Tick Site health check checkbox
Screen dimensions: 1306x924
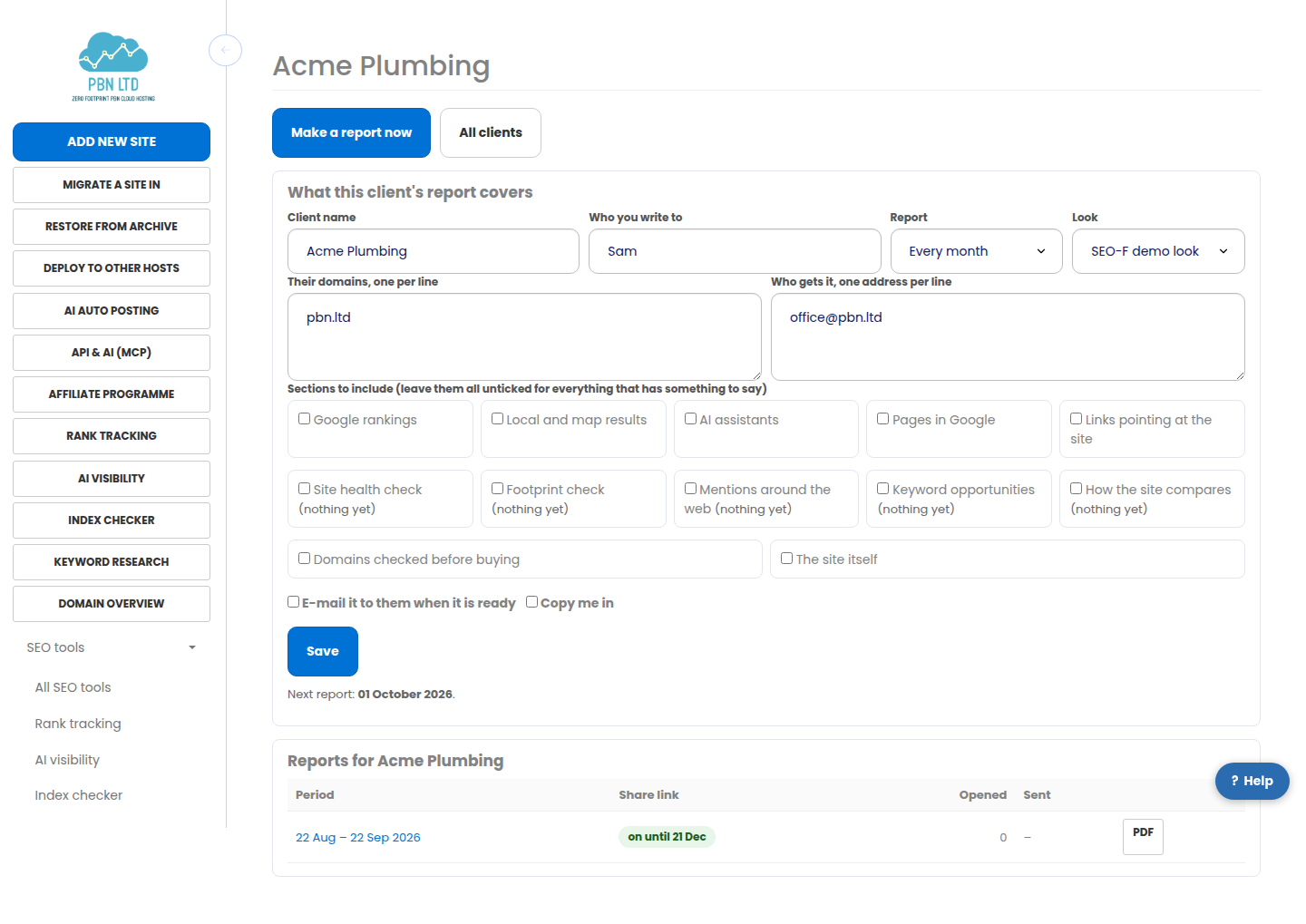coord(305,489)
